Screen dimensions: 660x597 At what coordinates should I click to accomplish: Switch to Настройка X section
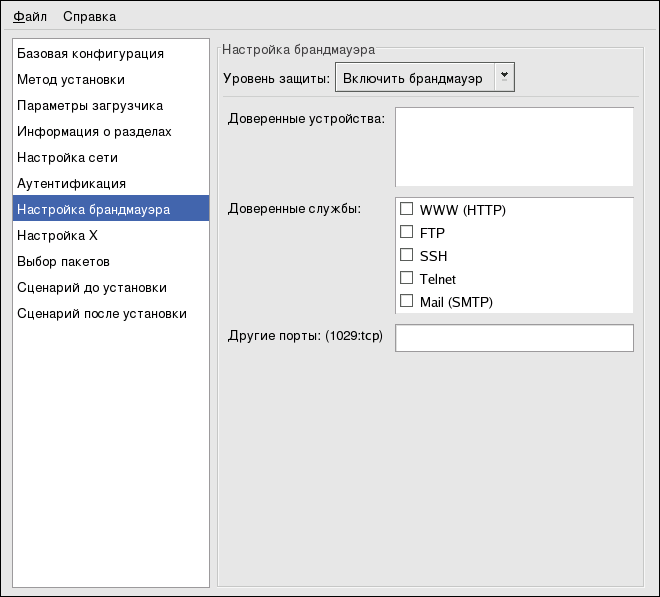57,235
